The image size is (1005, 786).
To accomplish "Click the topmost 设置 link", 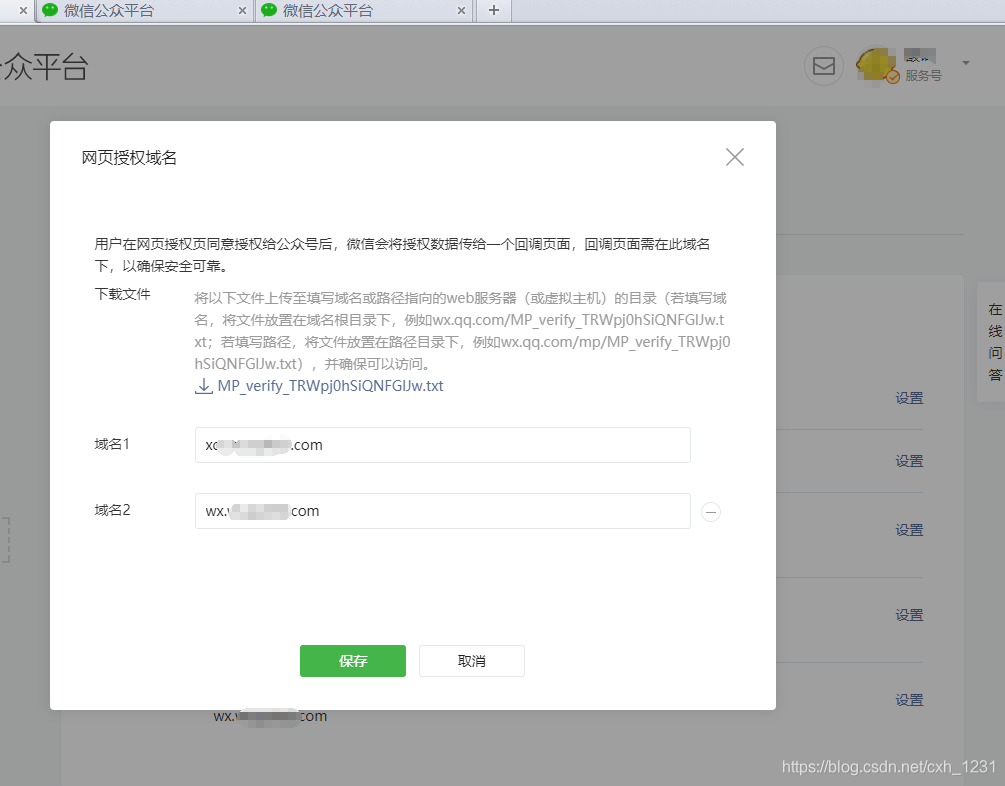I will point(909,398).
